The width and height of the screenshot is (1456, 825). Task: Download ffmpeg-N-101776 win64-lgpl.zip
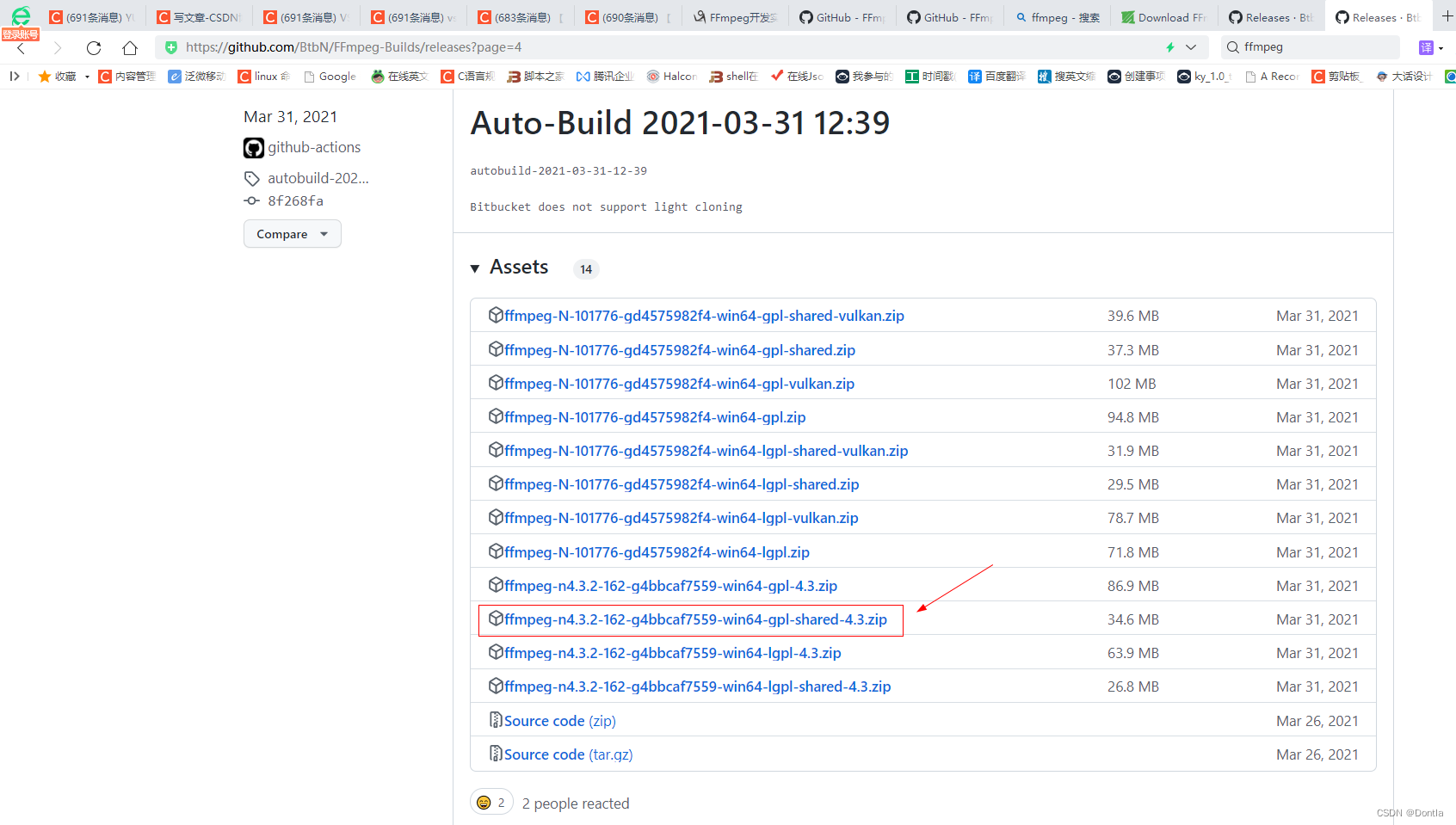tap(657, 552)
